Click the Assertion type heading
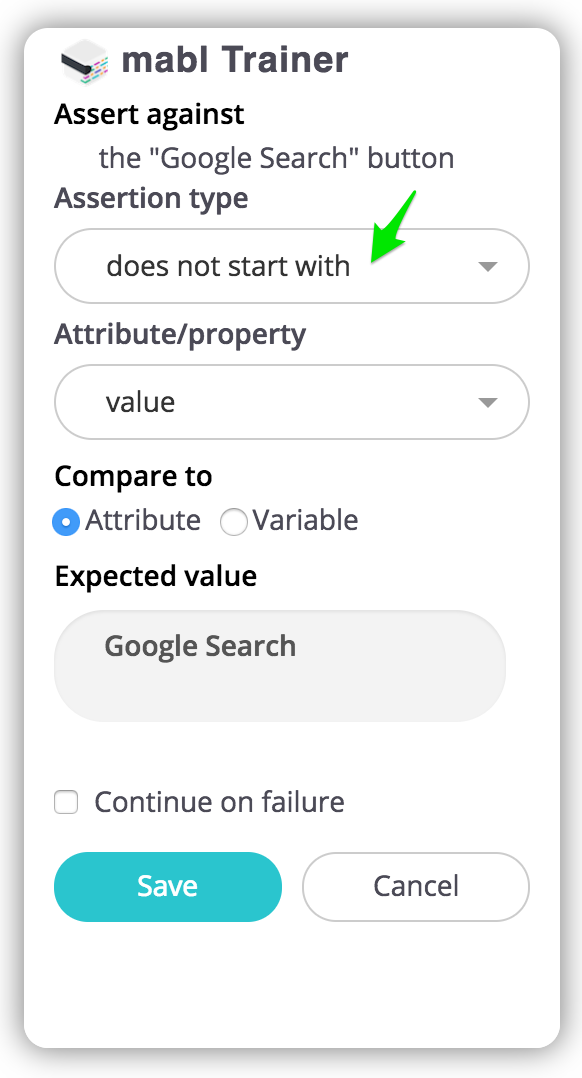The height and width of the screenshot is (1078, 582). coord(151,199)
